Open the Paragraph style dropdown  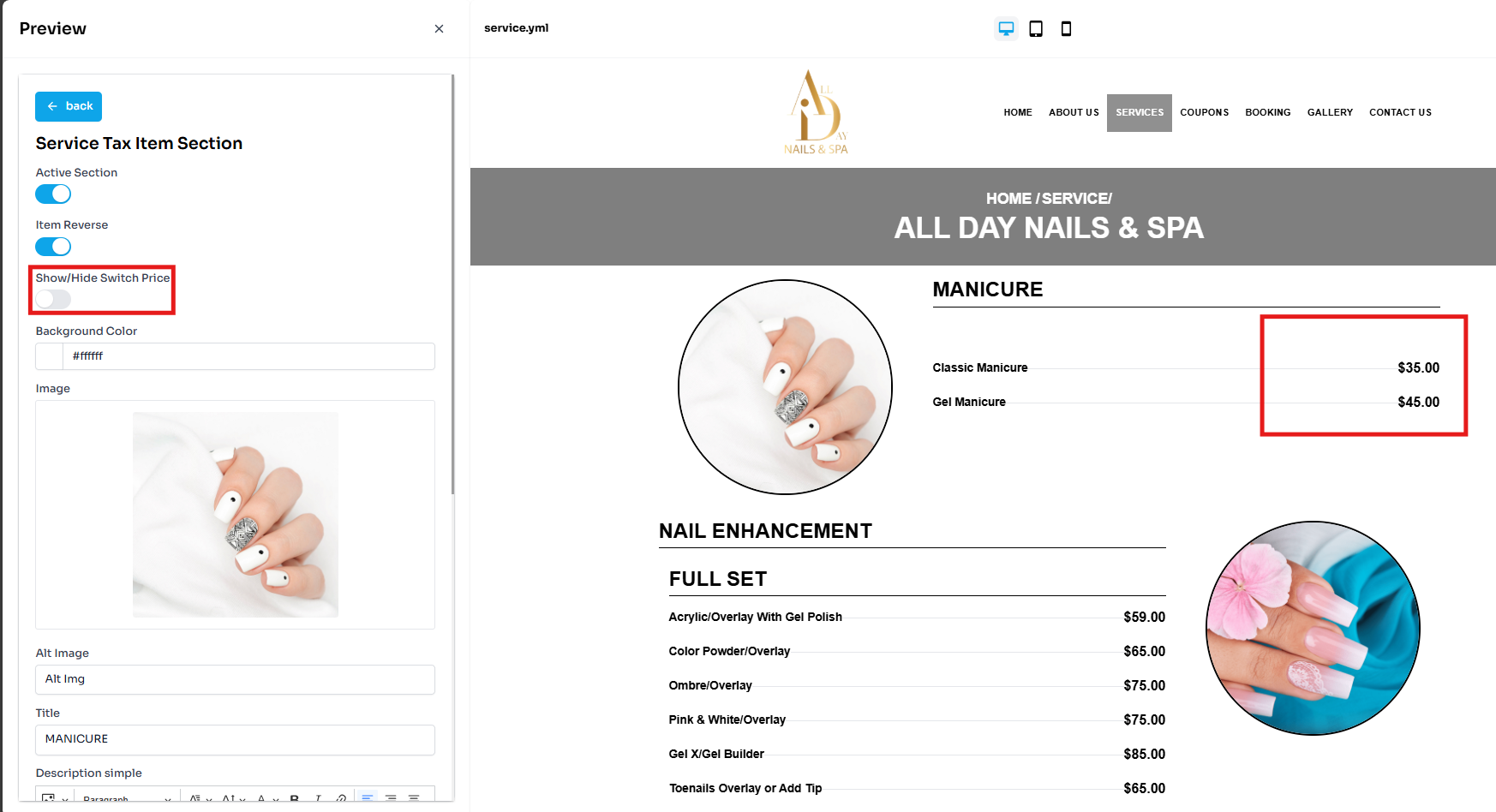pos(127,798)
